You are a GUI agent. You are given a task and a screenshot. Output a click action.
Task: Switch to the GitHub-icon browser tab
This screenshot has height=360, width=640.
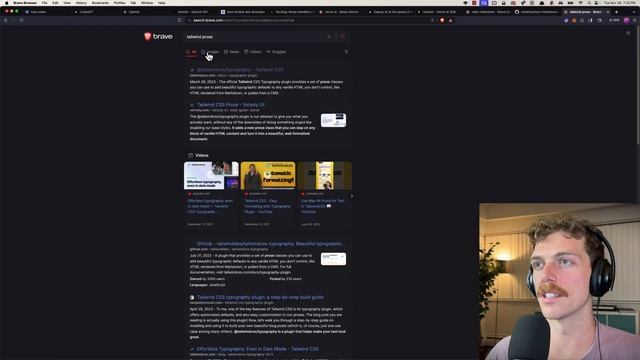pyautogui.click(x=536, y=12)
